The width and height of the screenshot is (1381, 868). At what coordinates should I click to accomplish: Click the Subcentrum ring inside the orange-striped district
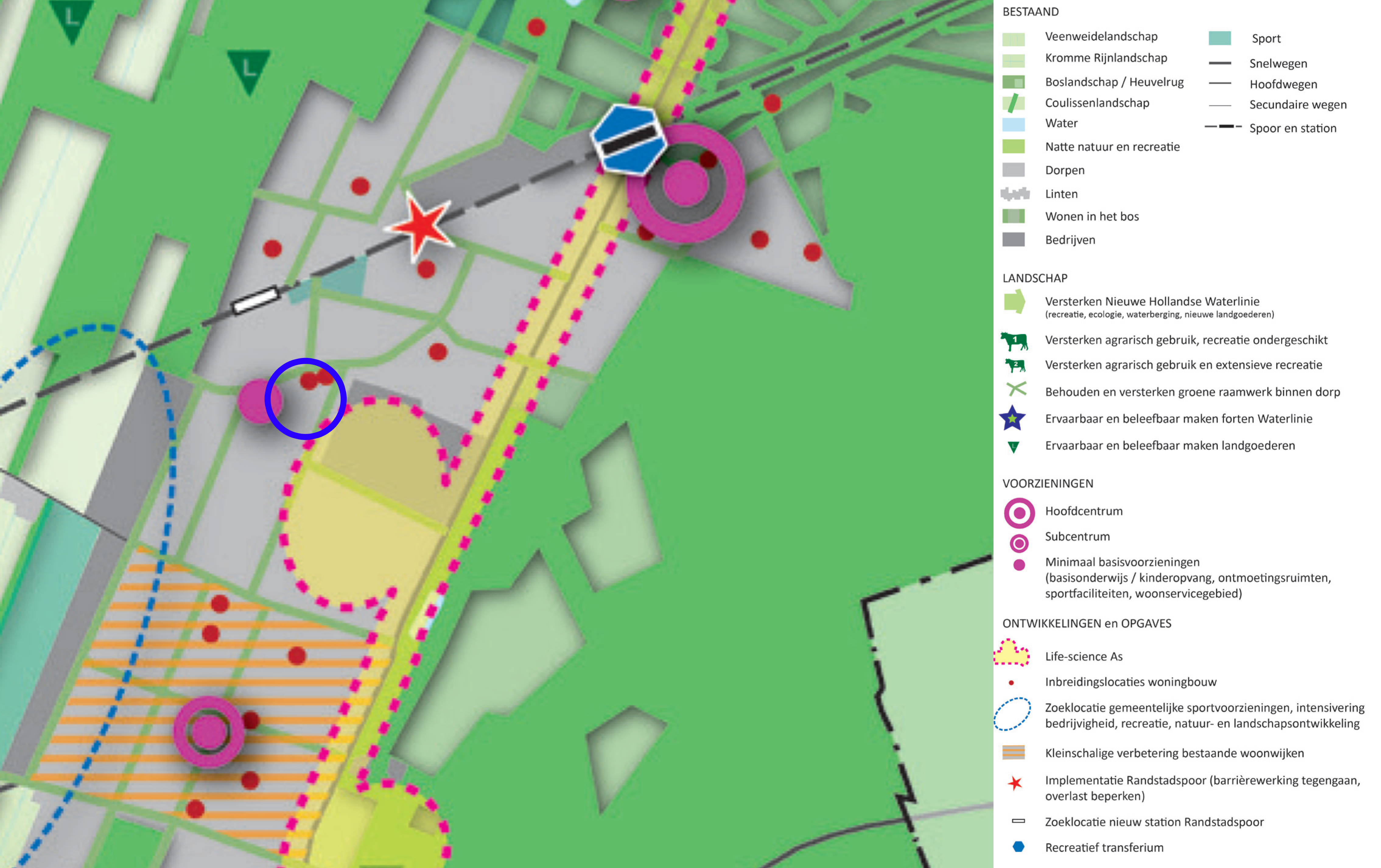pyautogui.click(x=209, y=732)
